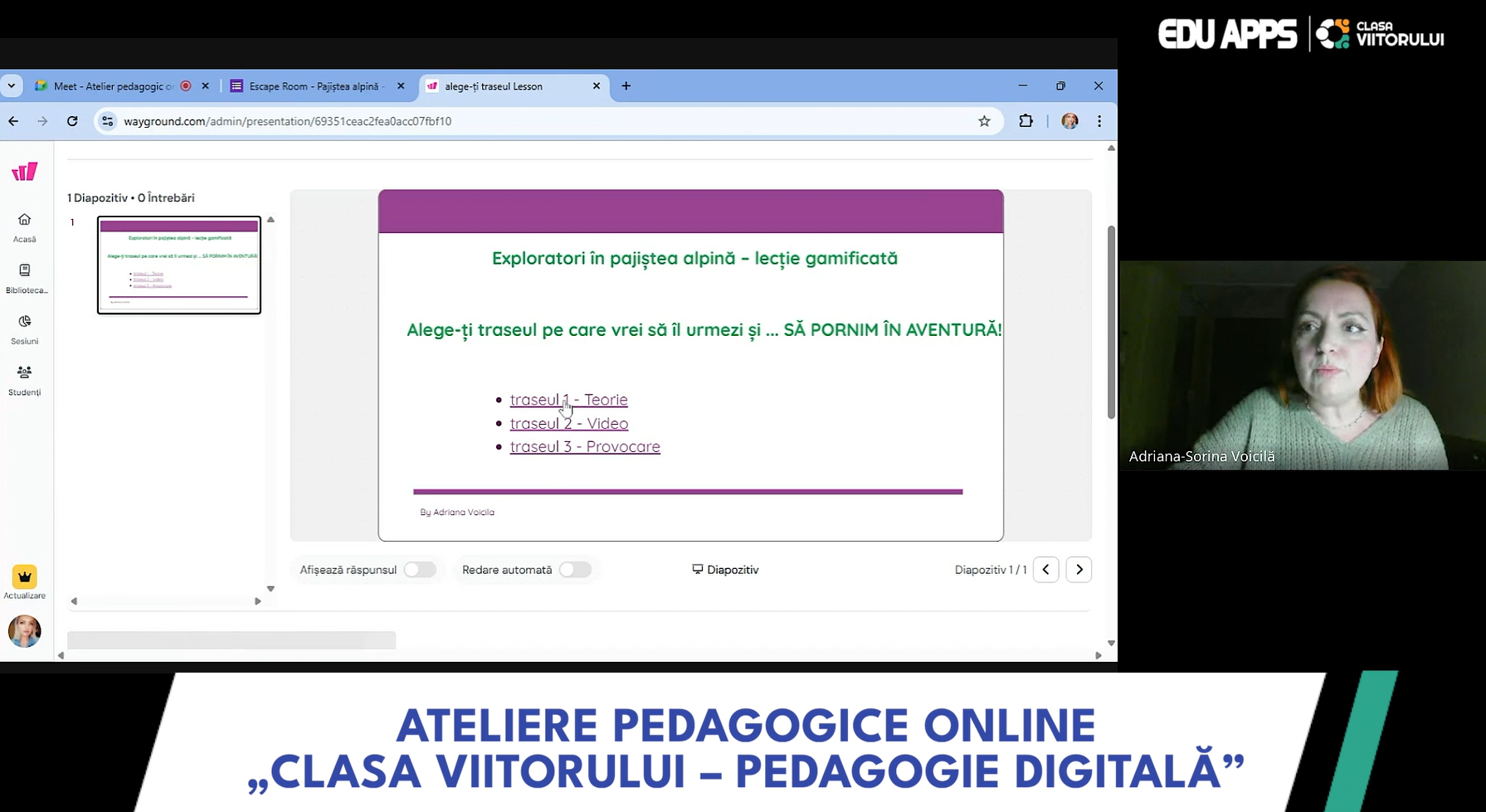Toggle Redare automată switch
The width and height of the screenshot is (1486, 812).
575,570
